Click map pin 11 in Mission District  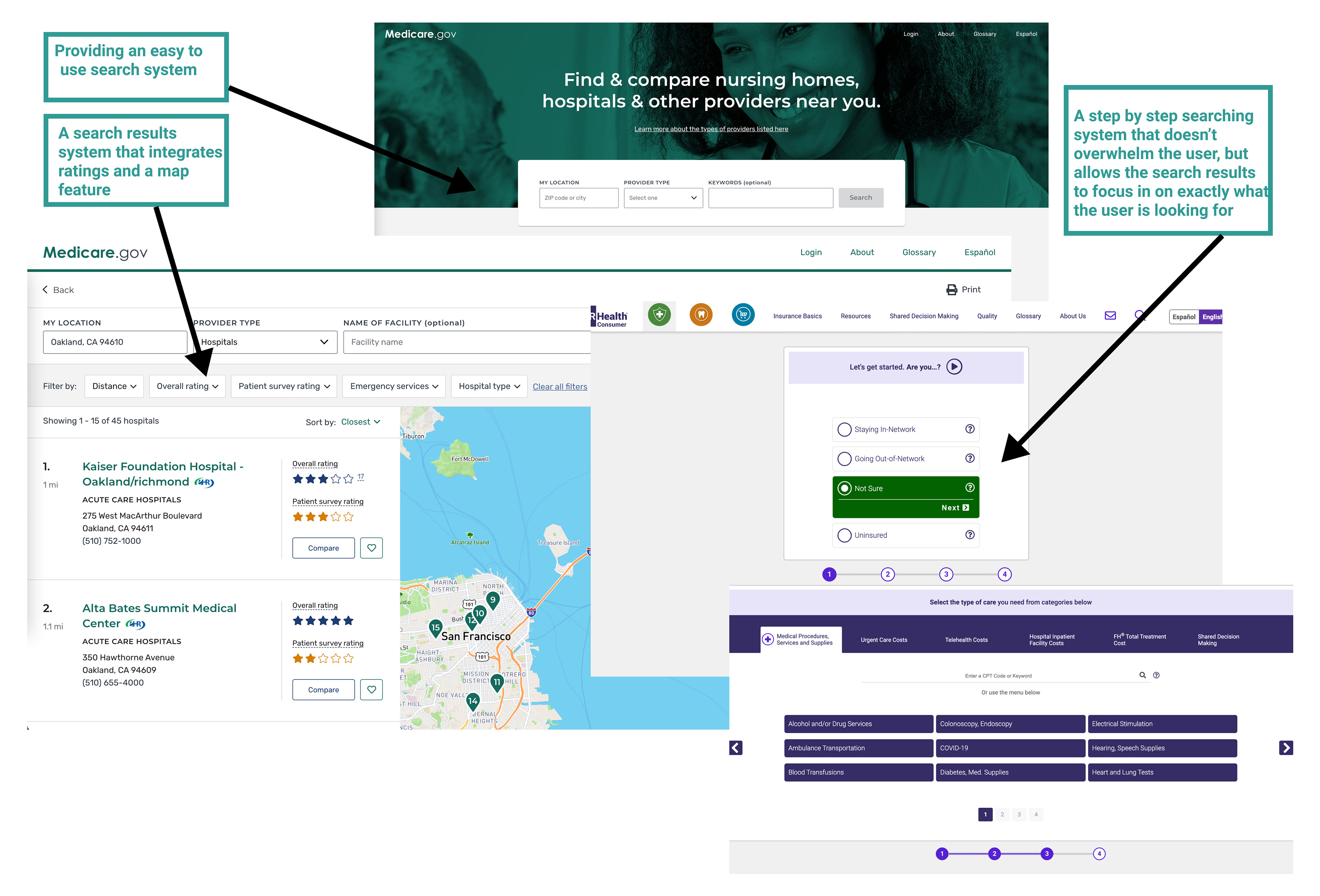[497, 683]
